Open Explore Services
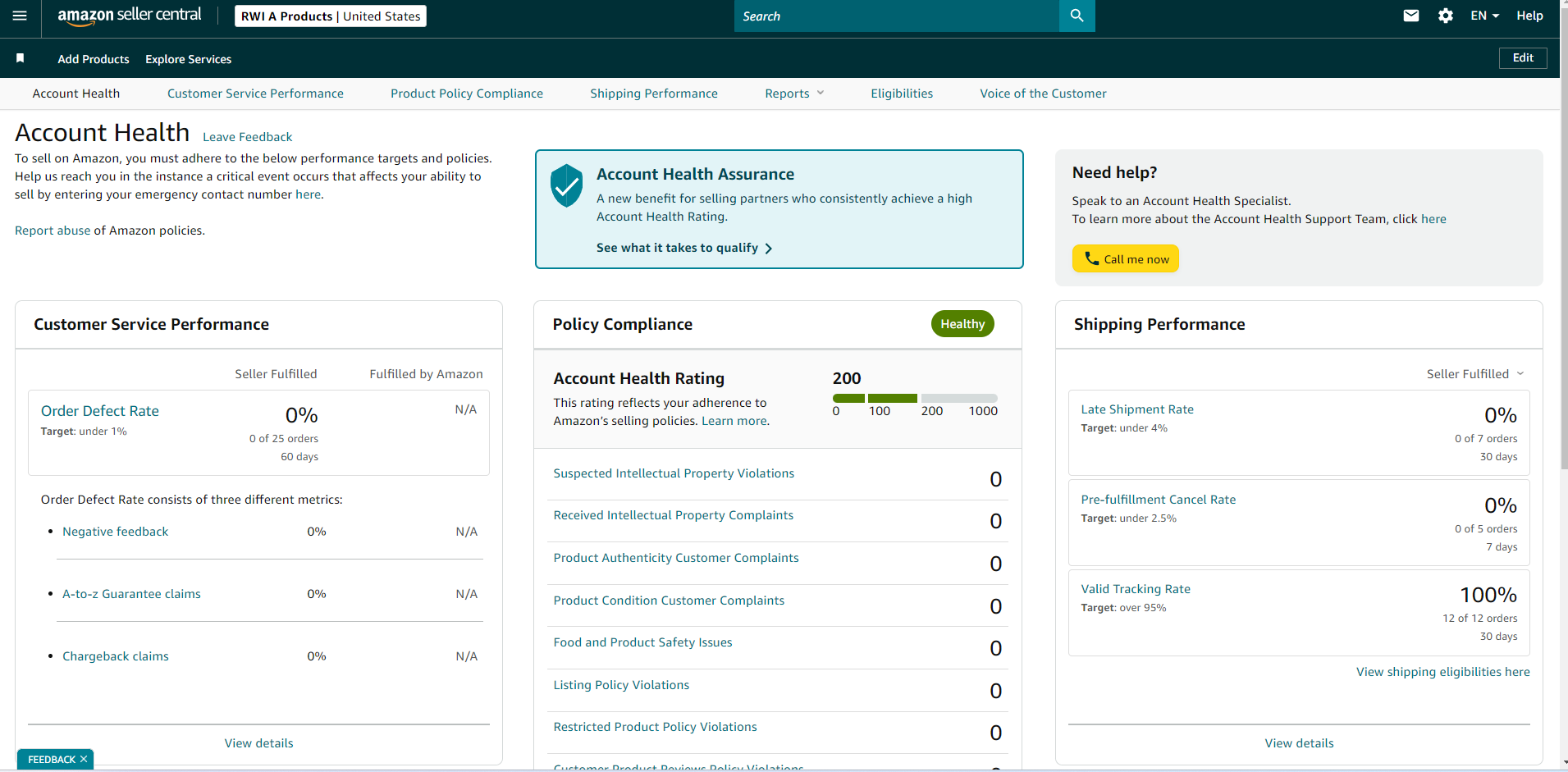Image resolution: width=1568 pixels, height=772 pixels. click(189, 59)
